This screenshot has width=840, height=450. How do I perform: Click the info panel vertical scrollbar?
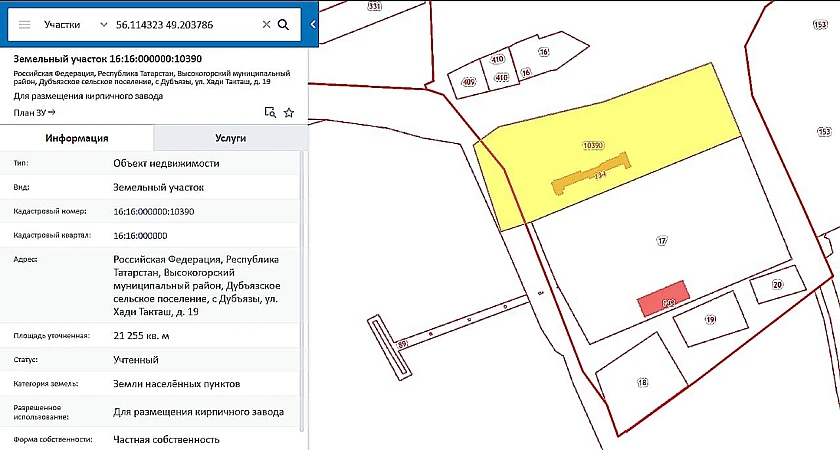(x=302, y=300)
